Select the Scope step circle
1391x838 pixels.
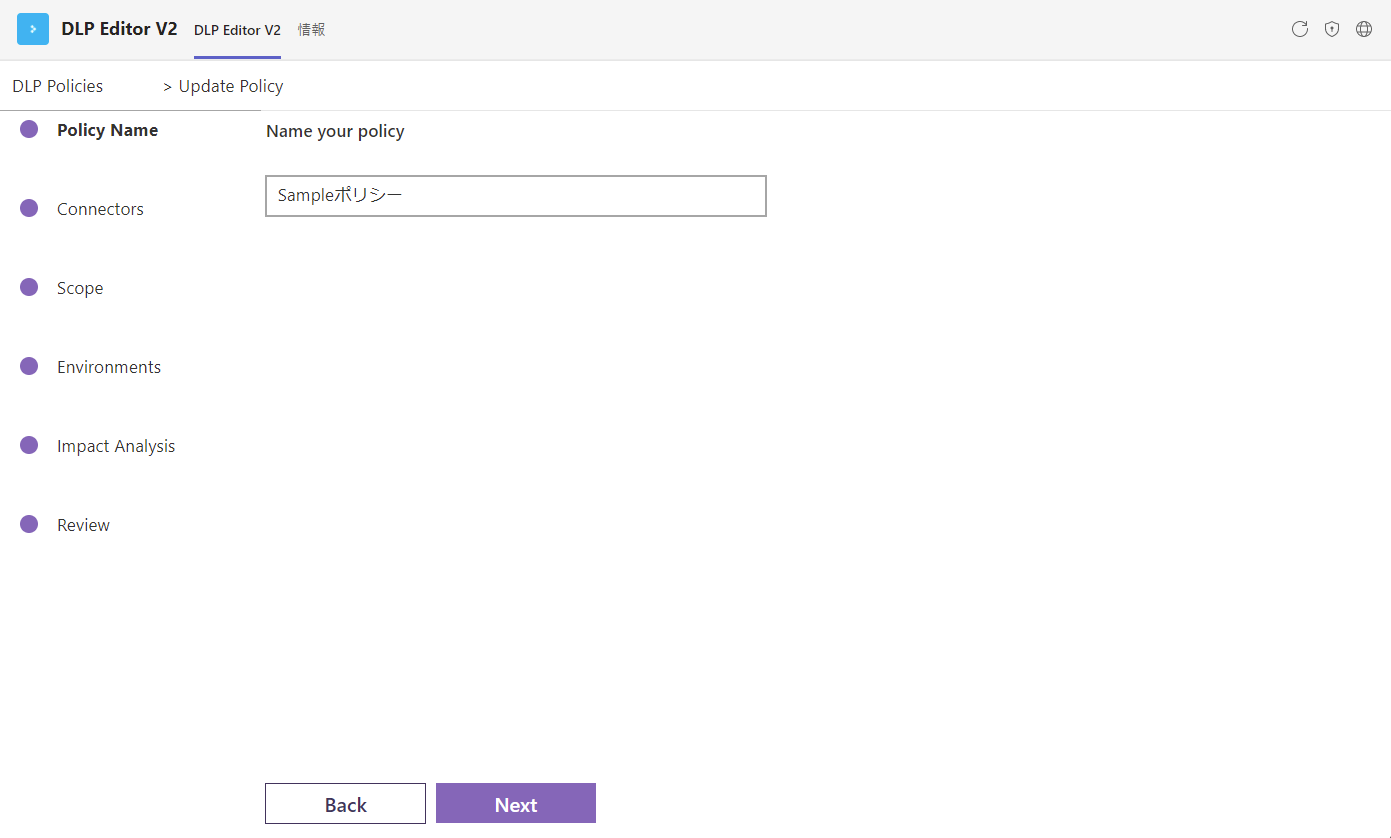tap(29, 287)
